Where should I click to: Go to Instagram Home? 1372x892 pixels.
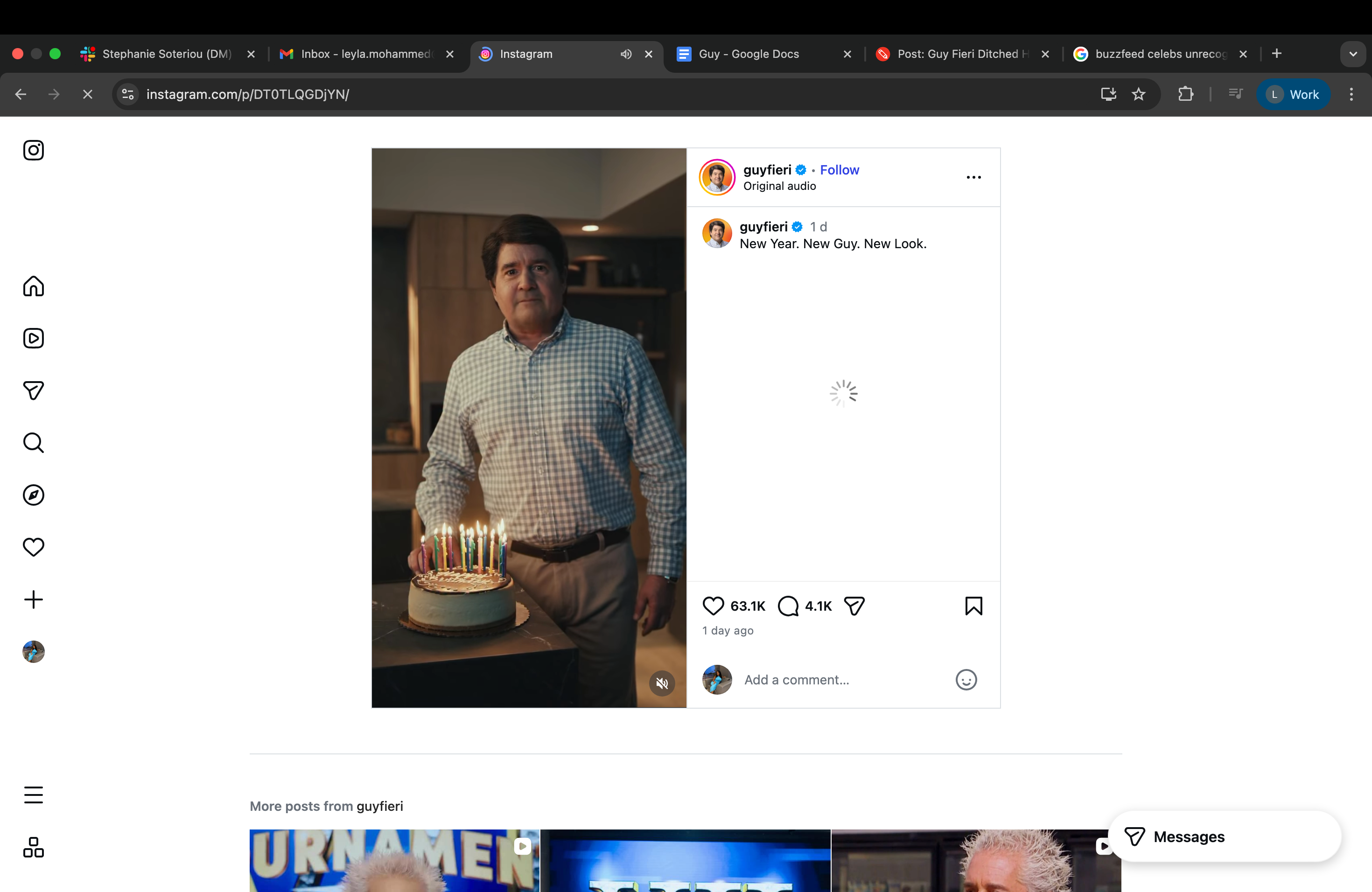34,286
